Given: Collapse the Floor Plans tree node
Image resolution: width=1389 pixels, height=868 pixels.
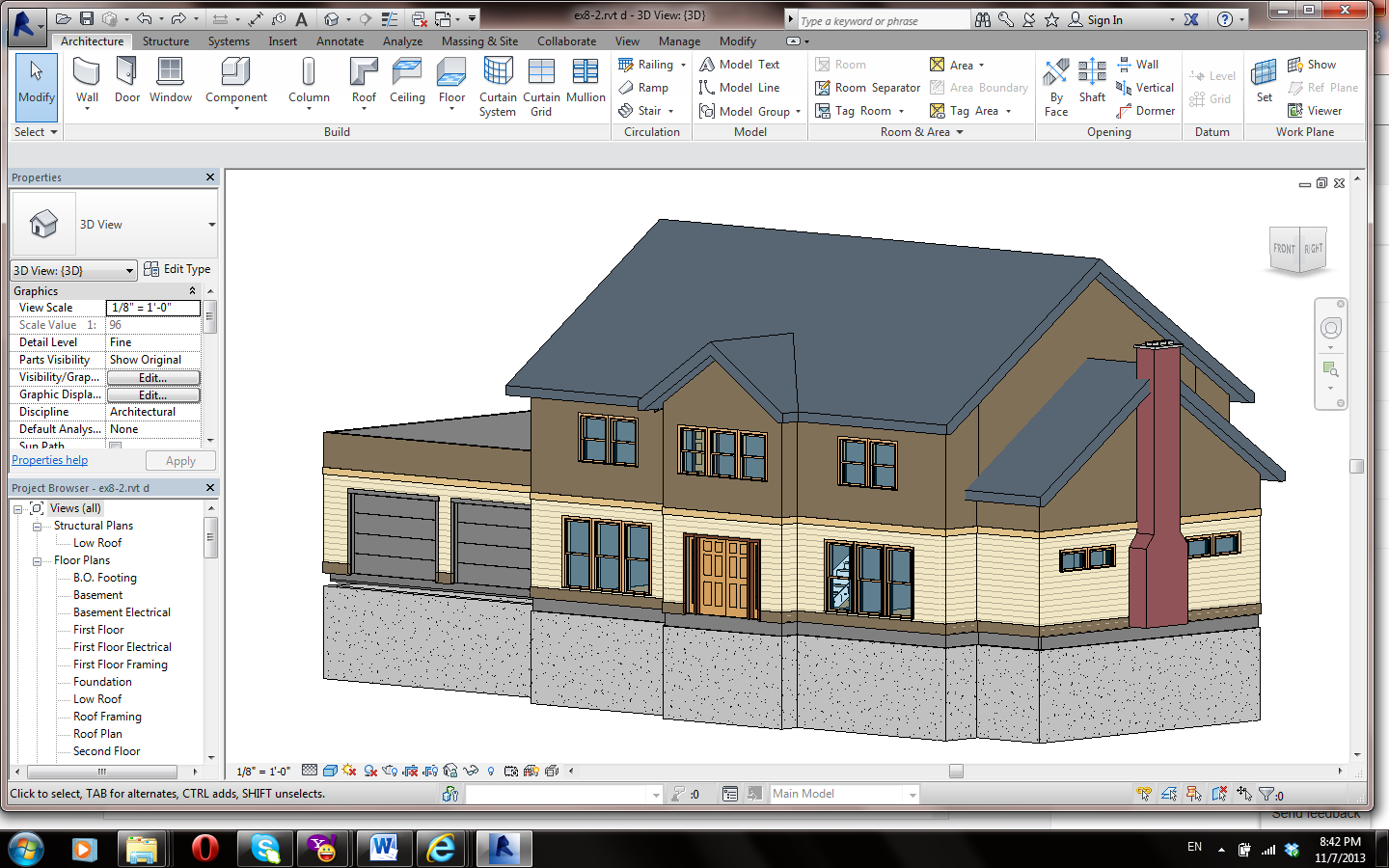Looking at the screenshot, I should (x=38, y=560).
